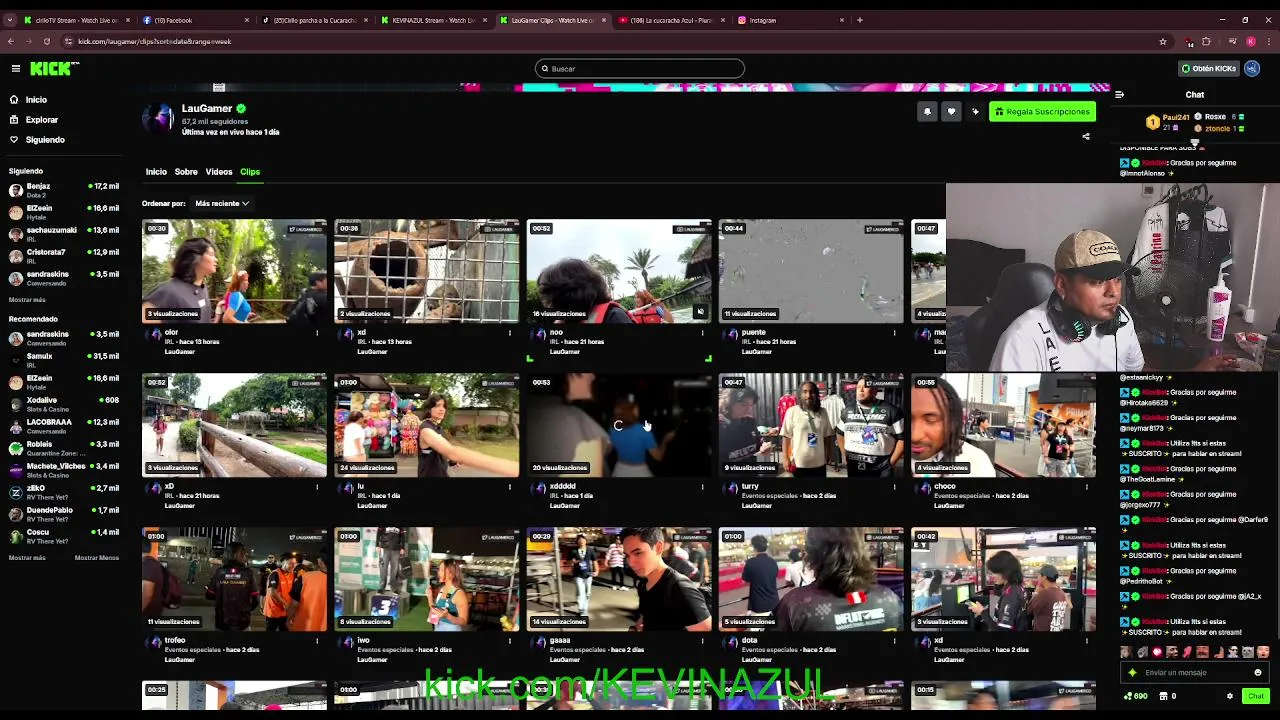This screenshot has height=720, width=1280.
Task: Click the share icon below gift button
Action: pos(1086,137)
